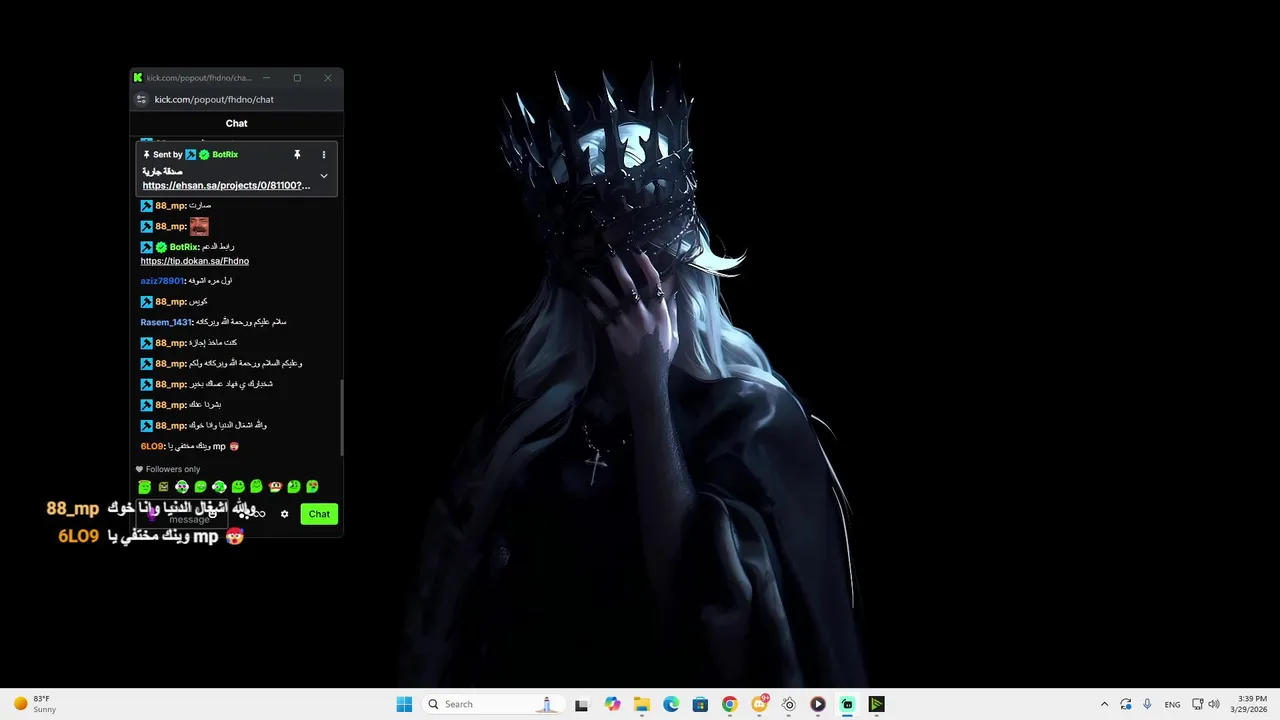This screenshot has height=720, width=1280.
Task: Click BotRix verified badge in chat message
Action: pyautogui.click(x=161, y=247)
